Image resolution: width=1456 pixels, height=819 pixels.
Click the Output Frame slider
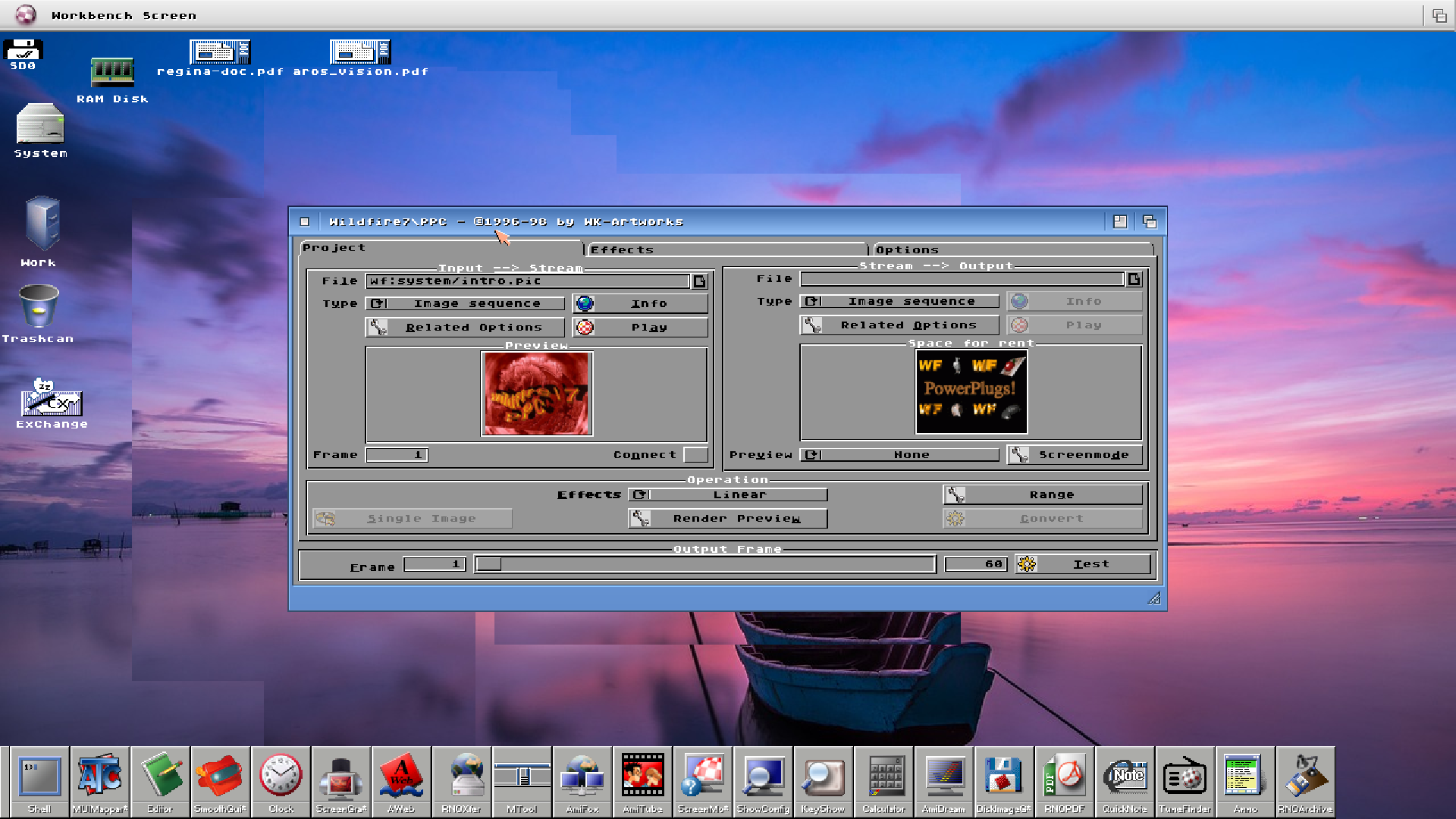click(x=704, y=564)
